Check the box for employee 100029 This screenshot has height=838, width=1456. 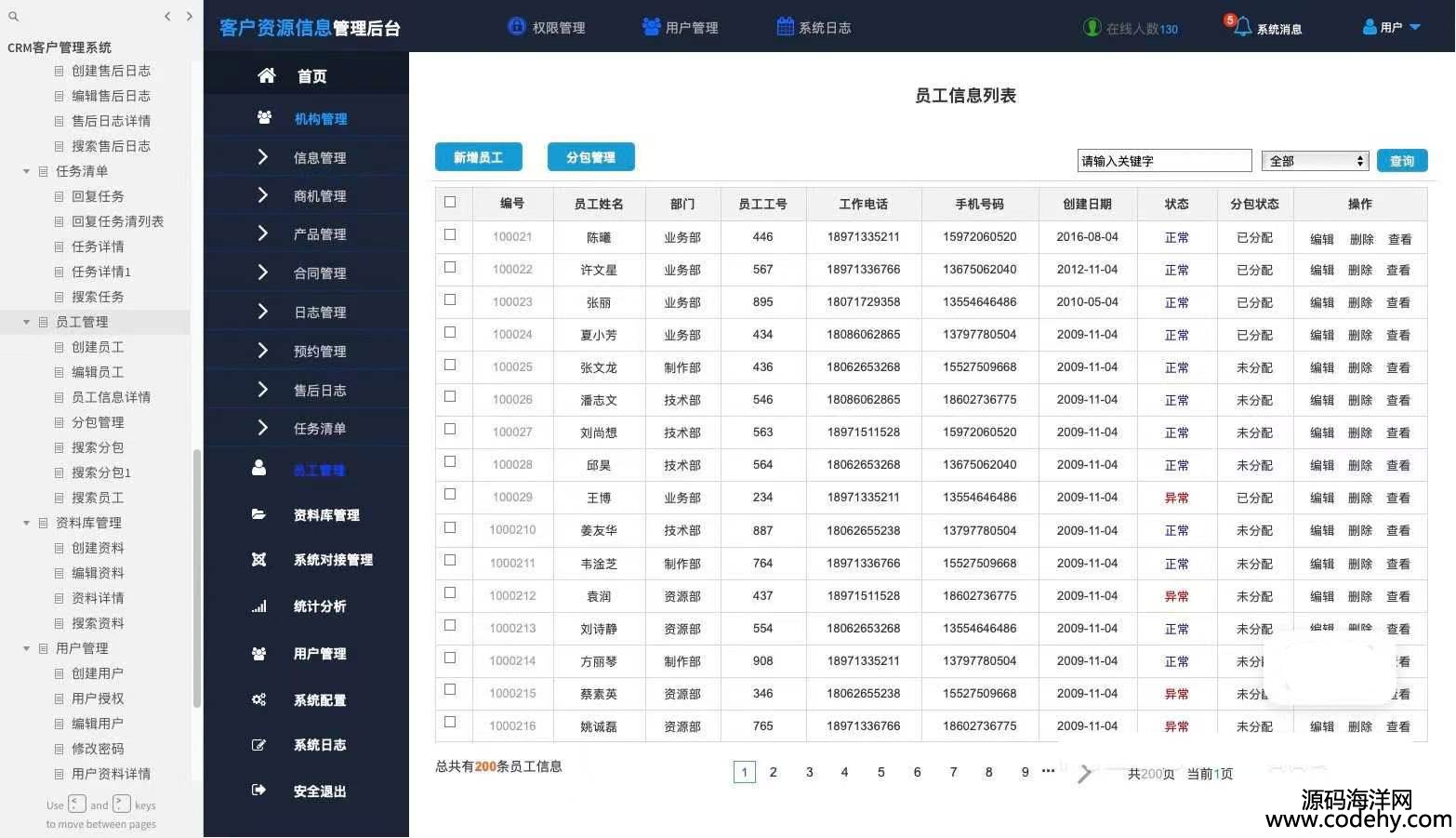click(450, 494)
